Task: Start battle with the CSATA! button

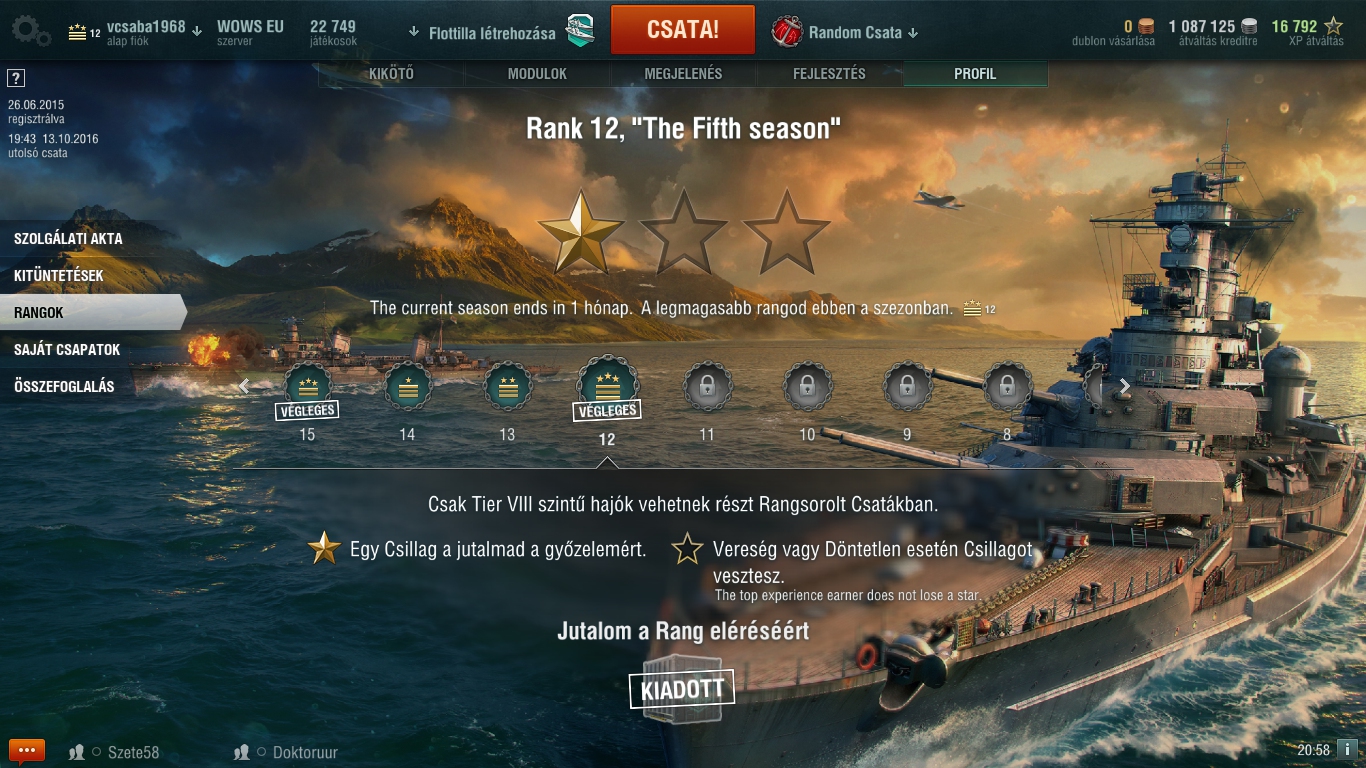Action: (682, 29)
